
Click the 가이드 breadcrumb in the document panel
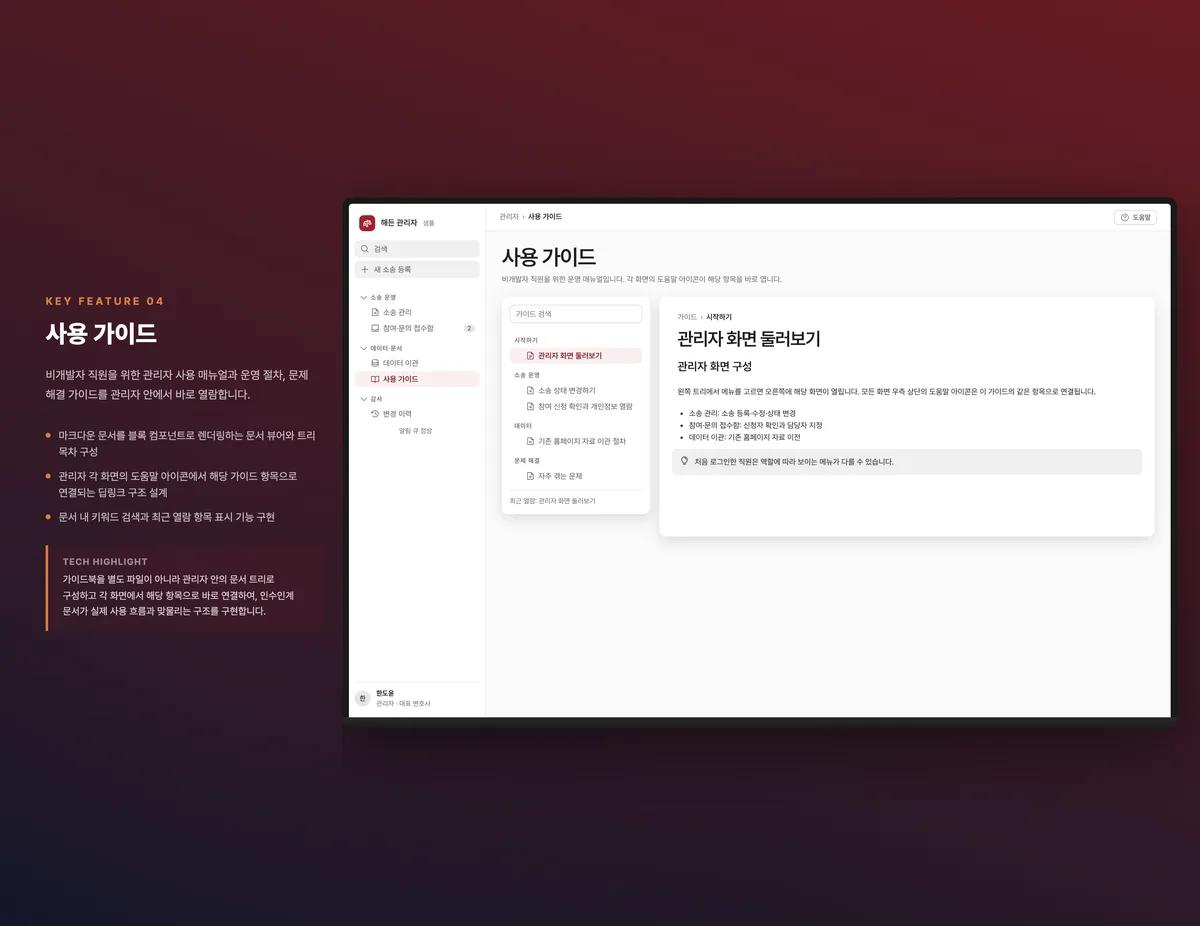pos(687,317)
